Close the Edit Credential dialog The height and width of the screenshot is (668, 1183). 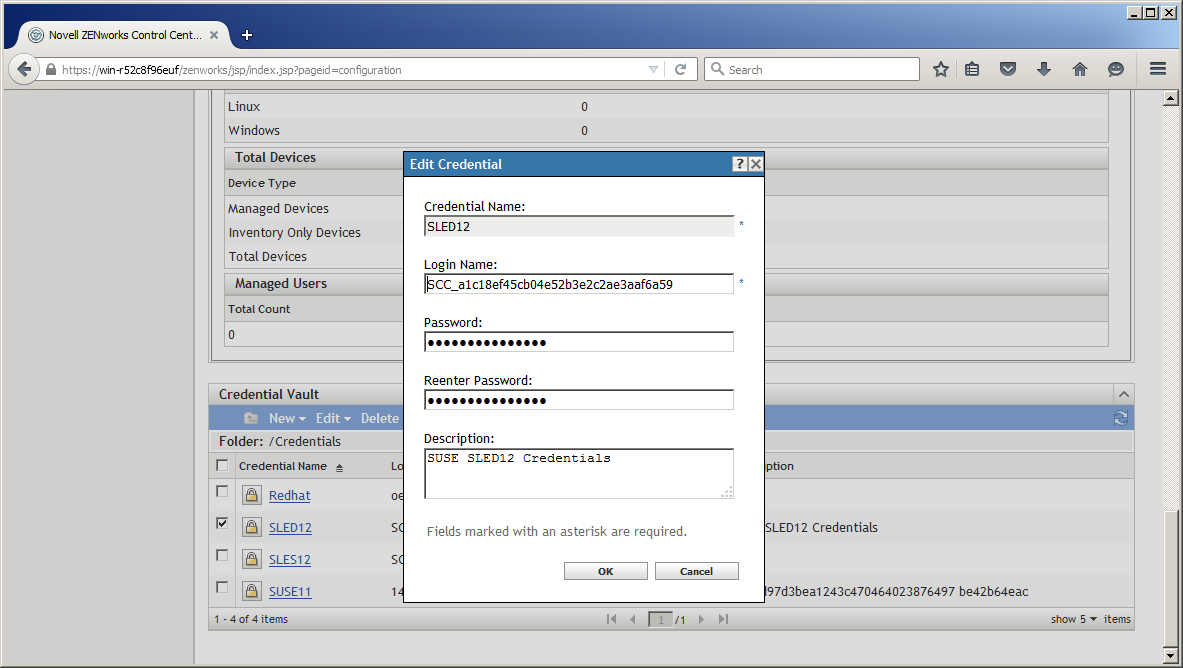755,164
